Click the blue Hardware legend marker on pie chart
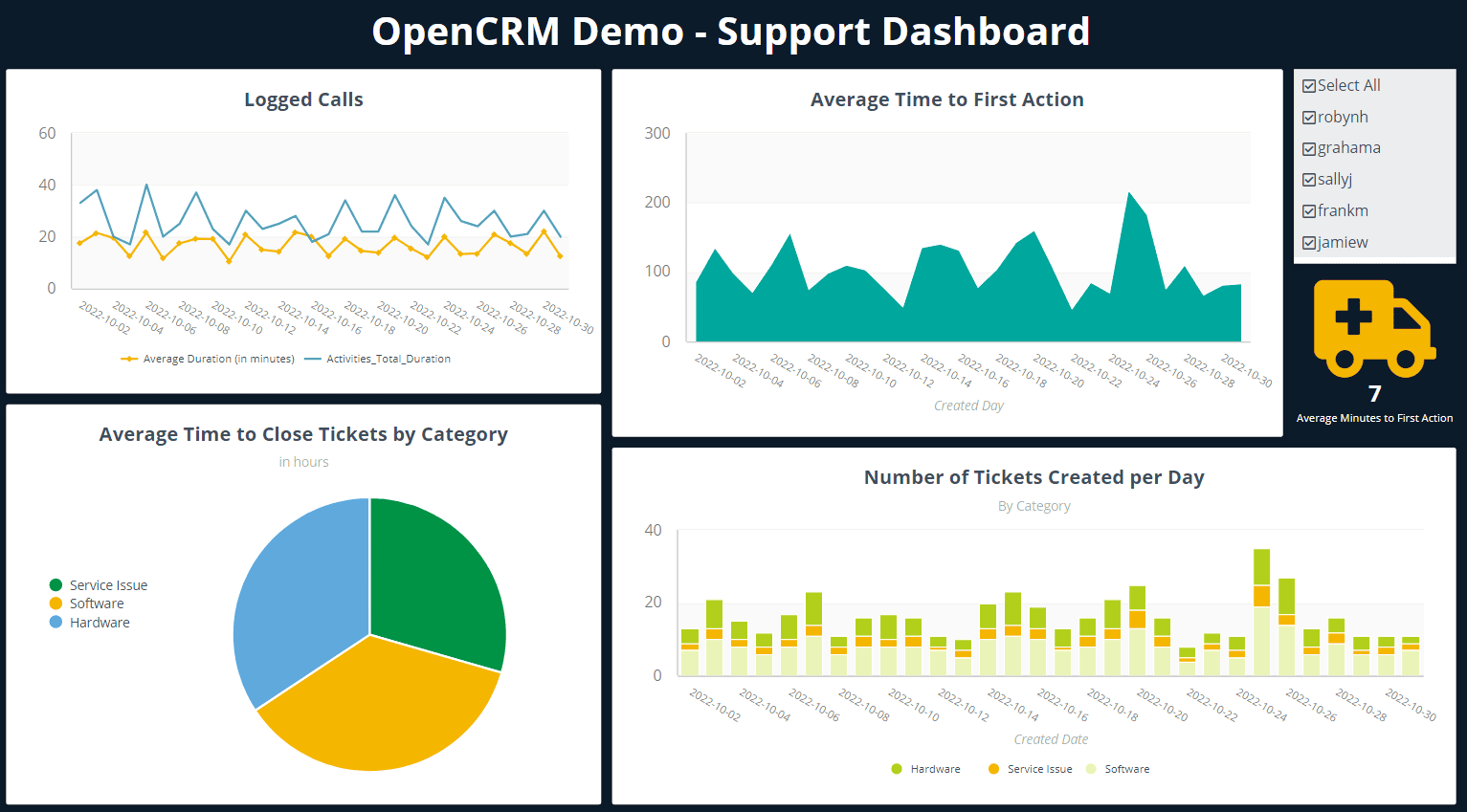 [56, 623]
